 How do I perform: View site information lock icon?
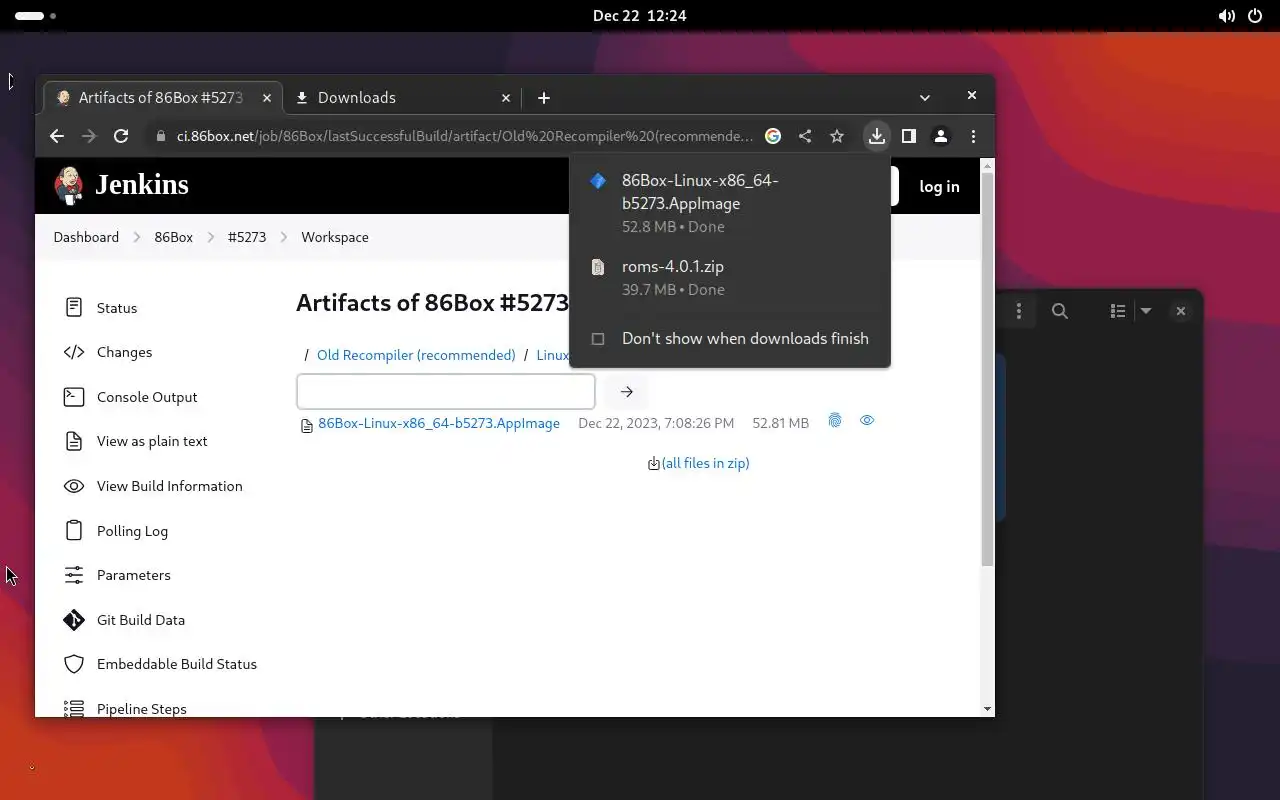[160, 136]
